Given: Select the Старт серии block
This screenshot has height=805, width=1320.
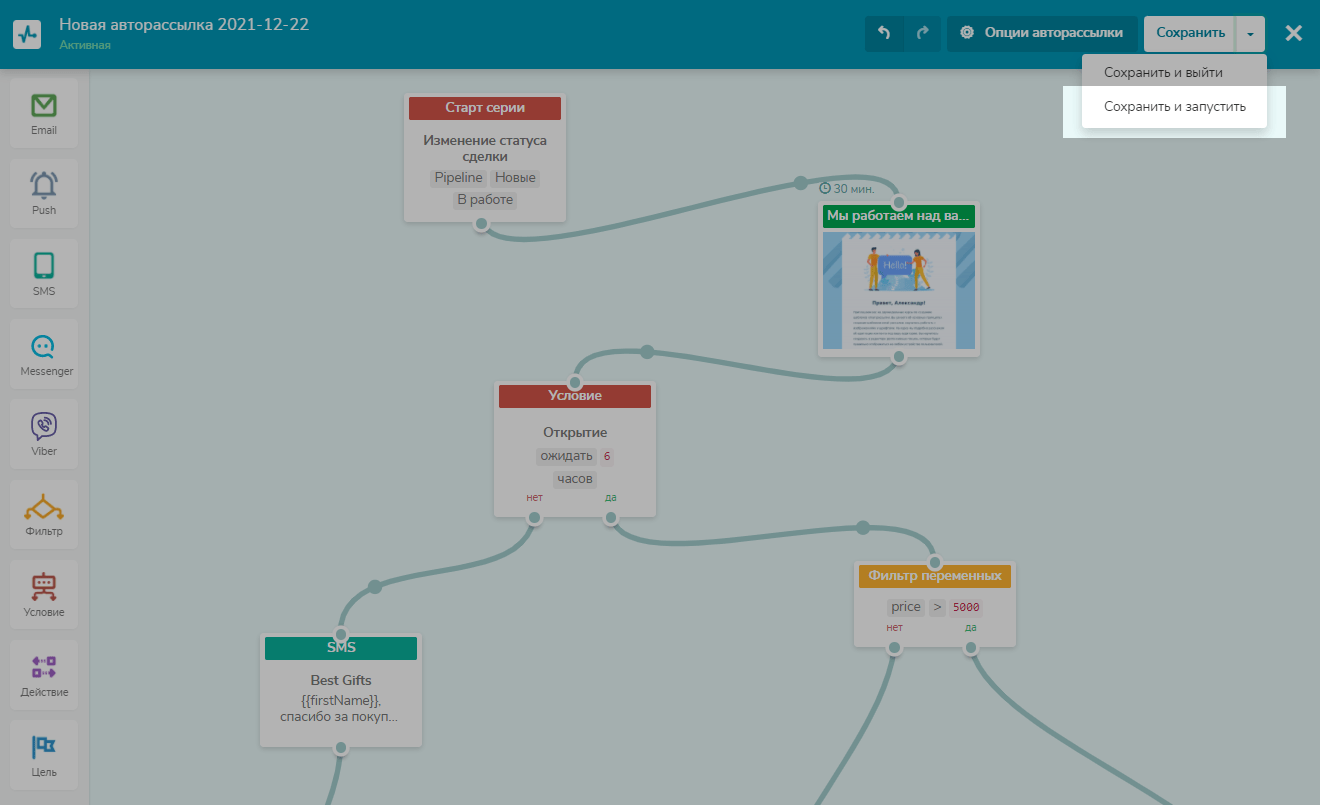Looking at the screenshot, I should point(485,108).
